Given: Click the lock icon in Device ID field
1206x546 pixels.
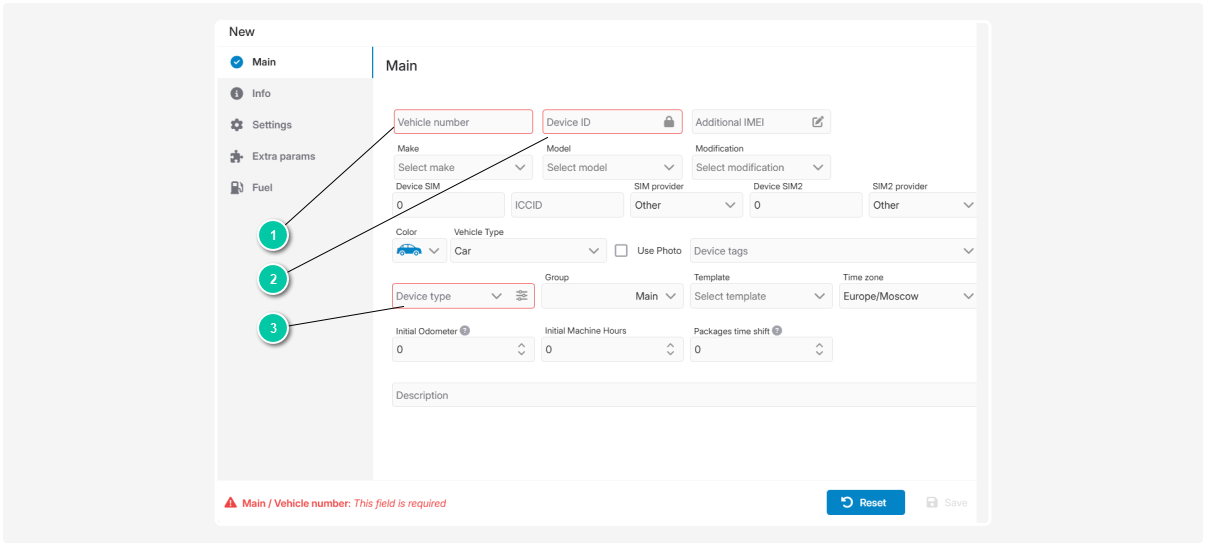Looking at the screenshot, I should [x=669, y=122].
